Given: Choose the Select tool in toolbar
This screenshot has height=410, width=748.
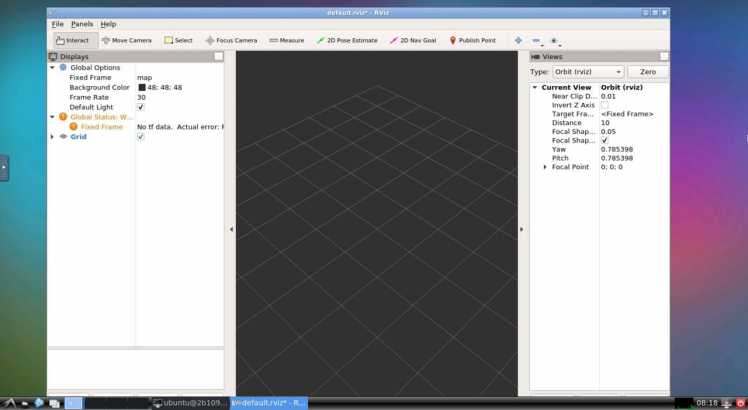Looking at the screenshot, I should tap(178, 40).
